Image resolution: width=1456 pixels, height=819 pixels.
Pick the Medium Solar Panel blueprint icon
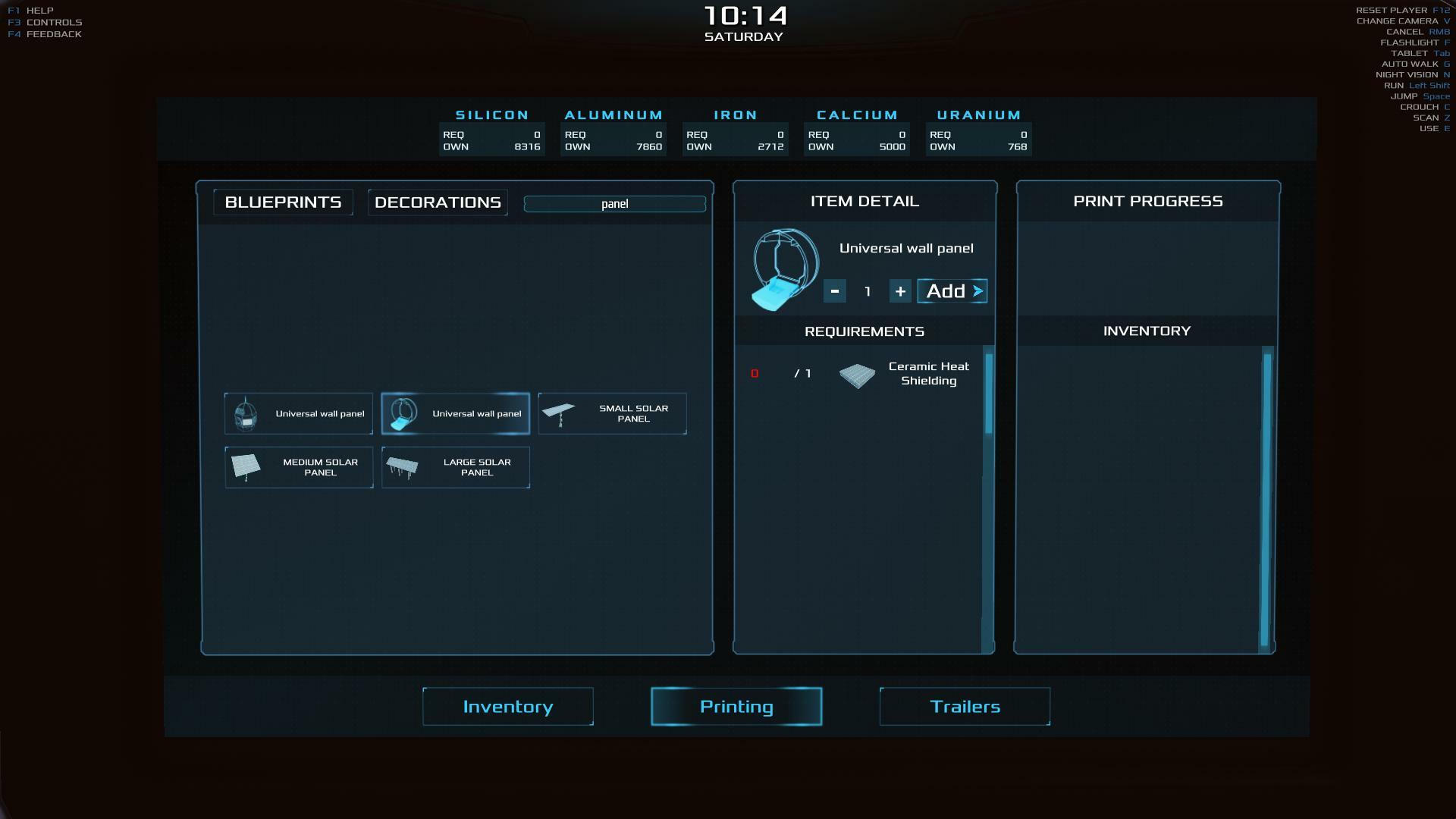[x=246, y=466]
